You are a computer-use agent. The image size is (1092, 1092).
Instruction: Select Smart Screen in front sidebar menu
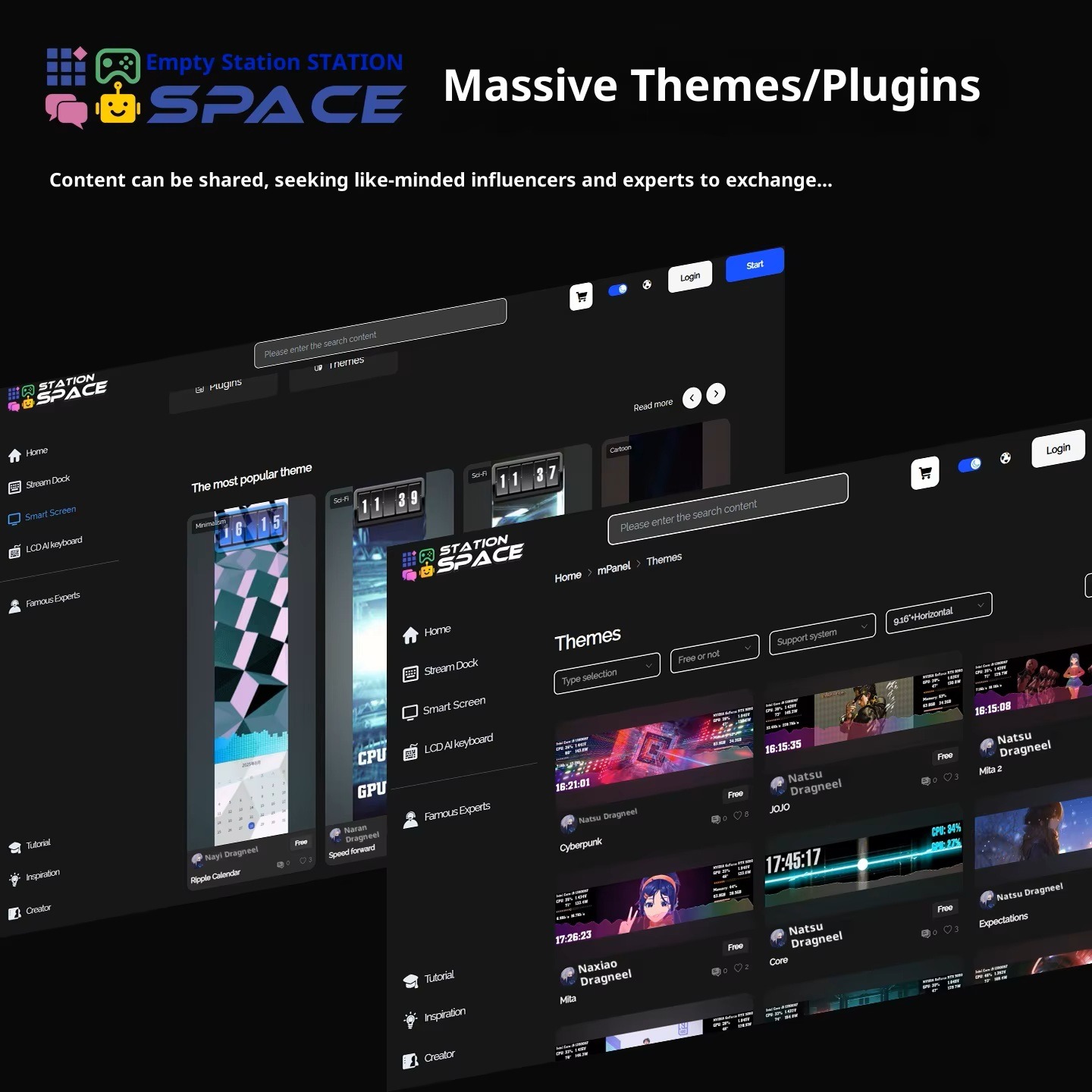[453, 707]
